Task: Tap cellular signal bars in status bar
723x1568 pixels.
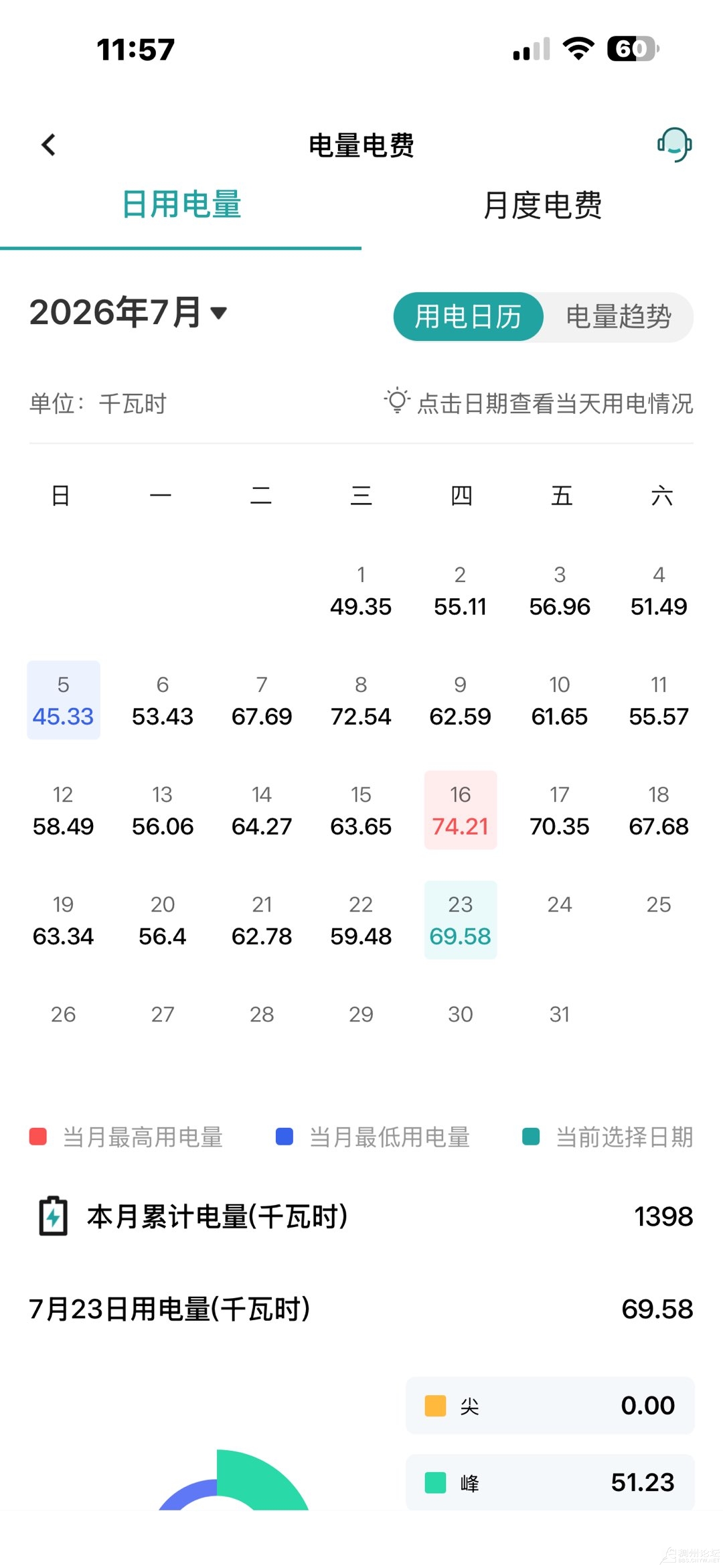Action: (532, 49)
